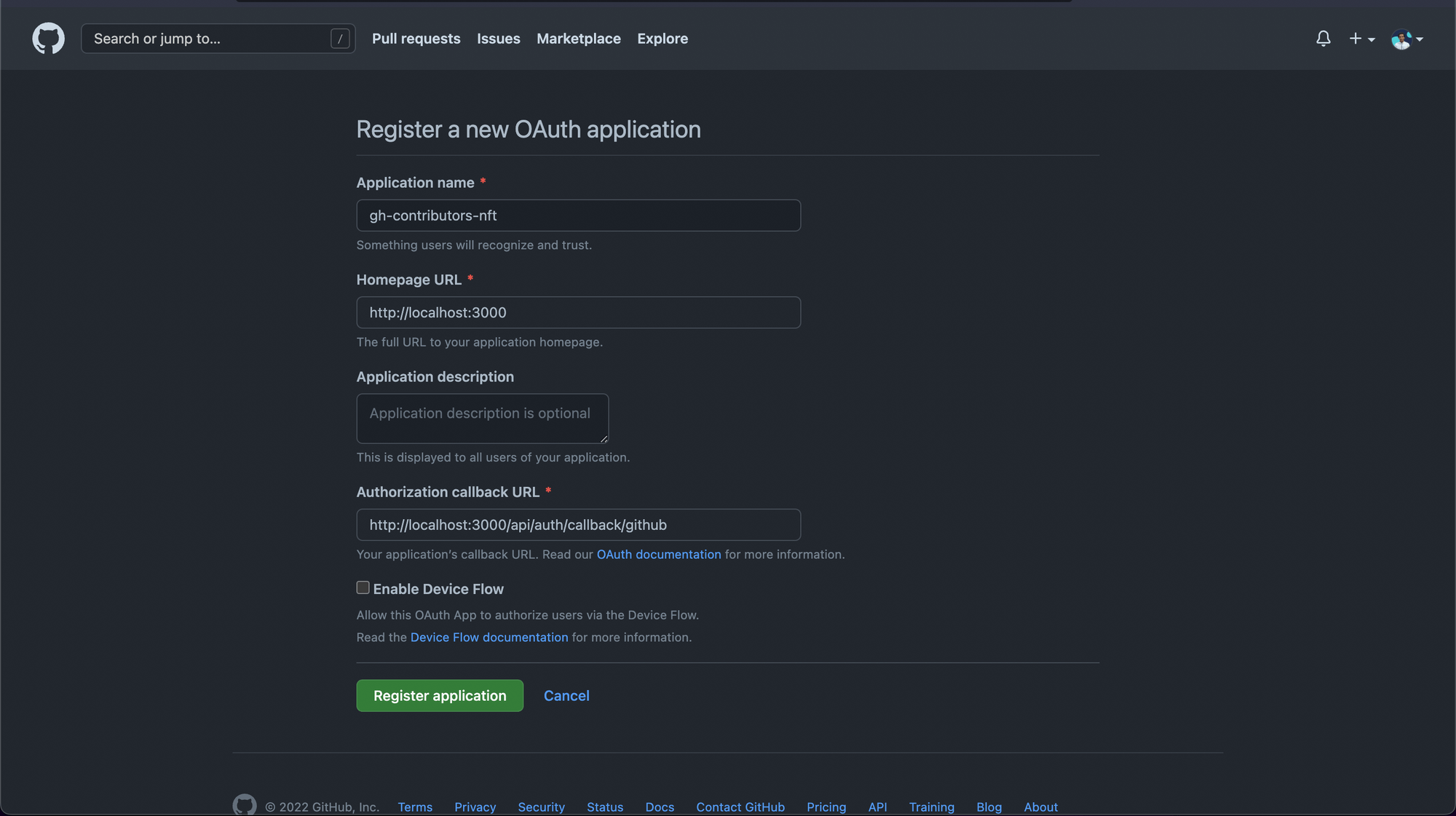This screenshot has width=1456, height=816.
Task: Expand the avatar dropdown caret
Action: point(1420,41)
